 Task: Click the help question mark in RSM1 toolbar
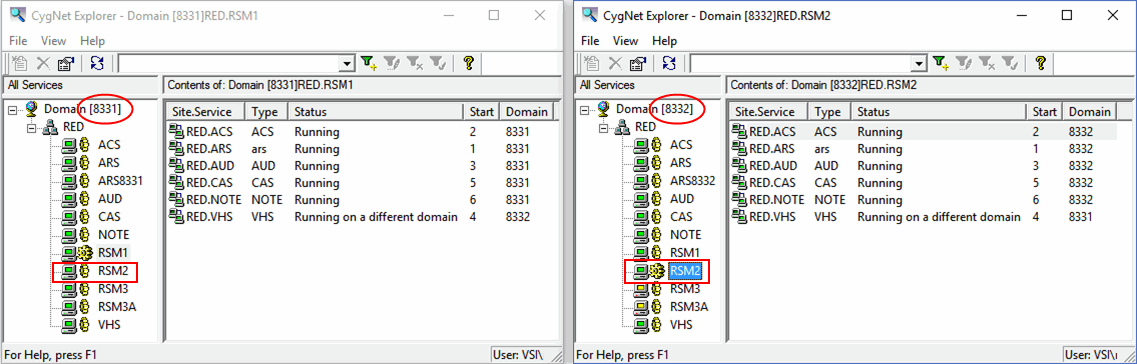(468, 63)
